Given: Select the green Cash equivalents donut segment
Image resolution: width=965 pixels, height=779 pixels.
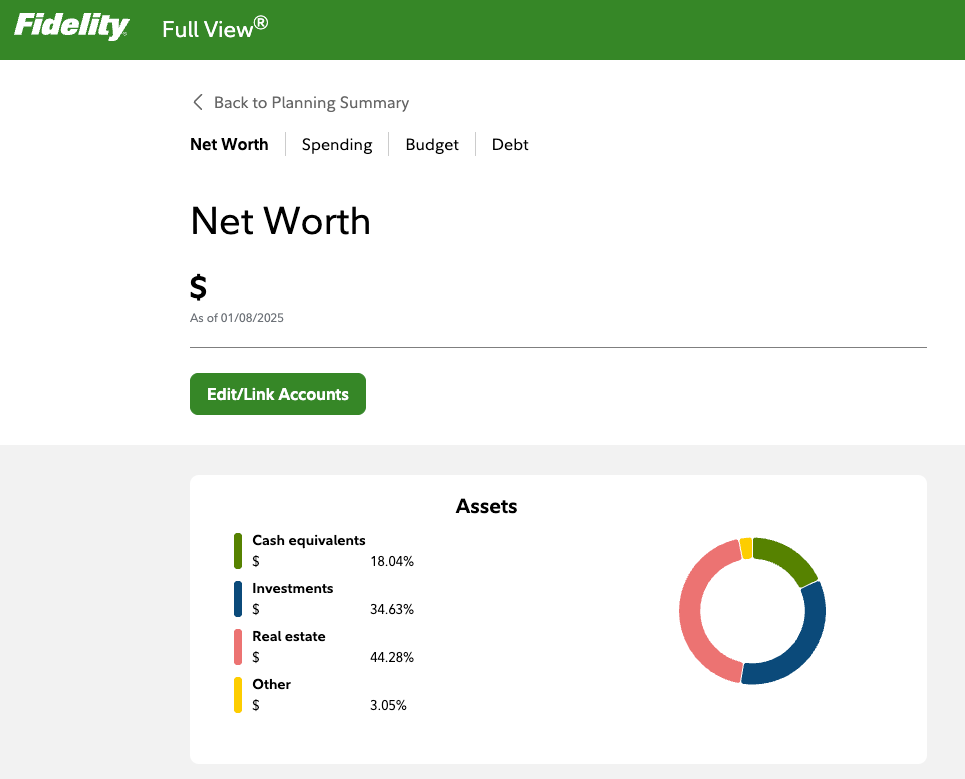Looking at the screenshot, I should coord(788,558).
